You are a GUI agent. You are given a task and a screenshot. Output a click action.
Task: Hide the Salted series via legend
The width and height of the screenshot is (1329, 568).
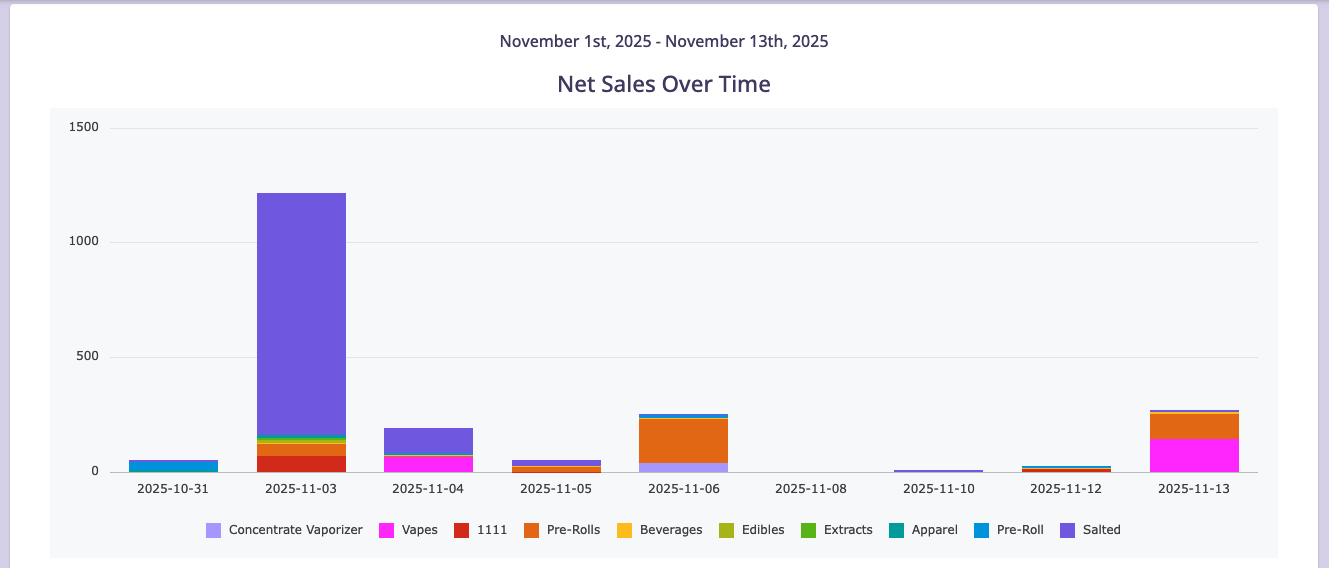[1101, 530]
